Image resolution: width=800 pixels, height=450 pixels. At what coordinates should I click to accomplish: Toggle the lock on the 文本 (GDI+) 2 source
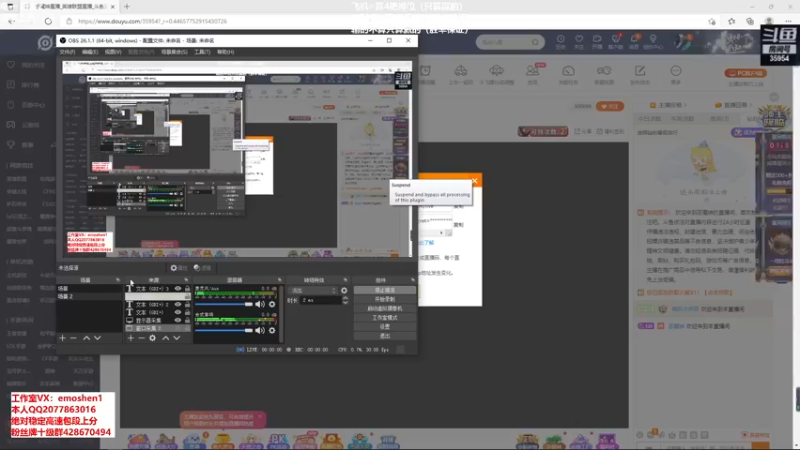(x=187, y=305)
